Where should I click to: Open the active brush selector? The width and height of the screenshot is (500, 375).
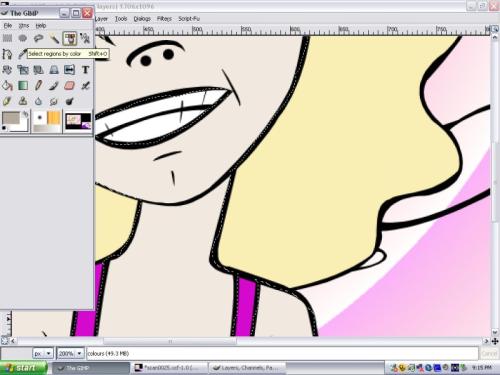pyautogui.click(x=40, y=118)
